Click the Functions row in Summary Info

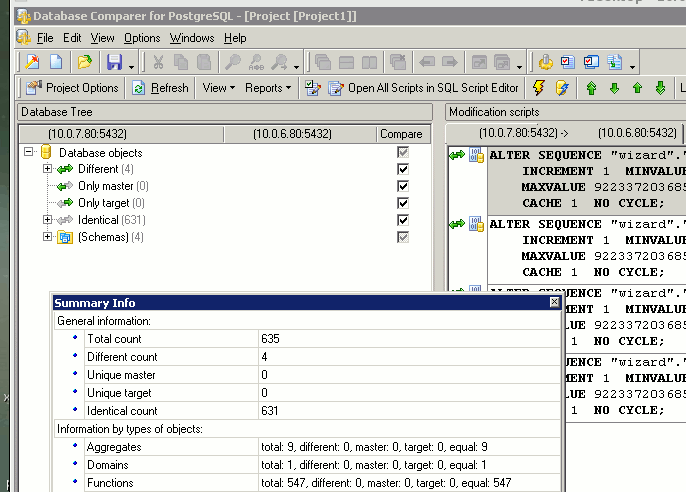click(x=307, y=483)
